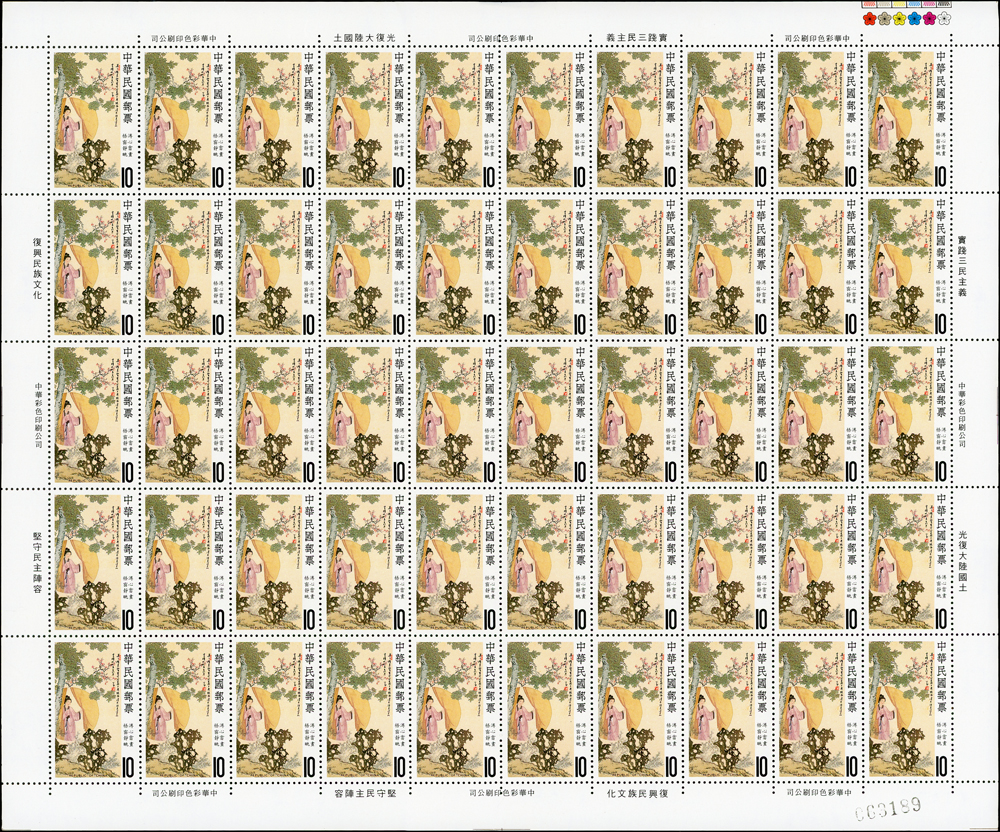1000x832 pixels.
Task: Click bottom margin slogan 復興民族文化
Action: (636, 794)
